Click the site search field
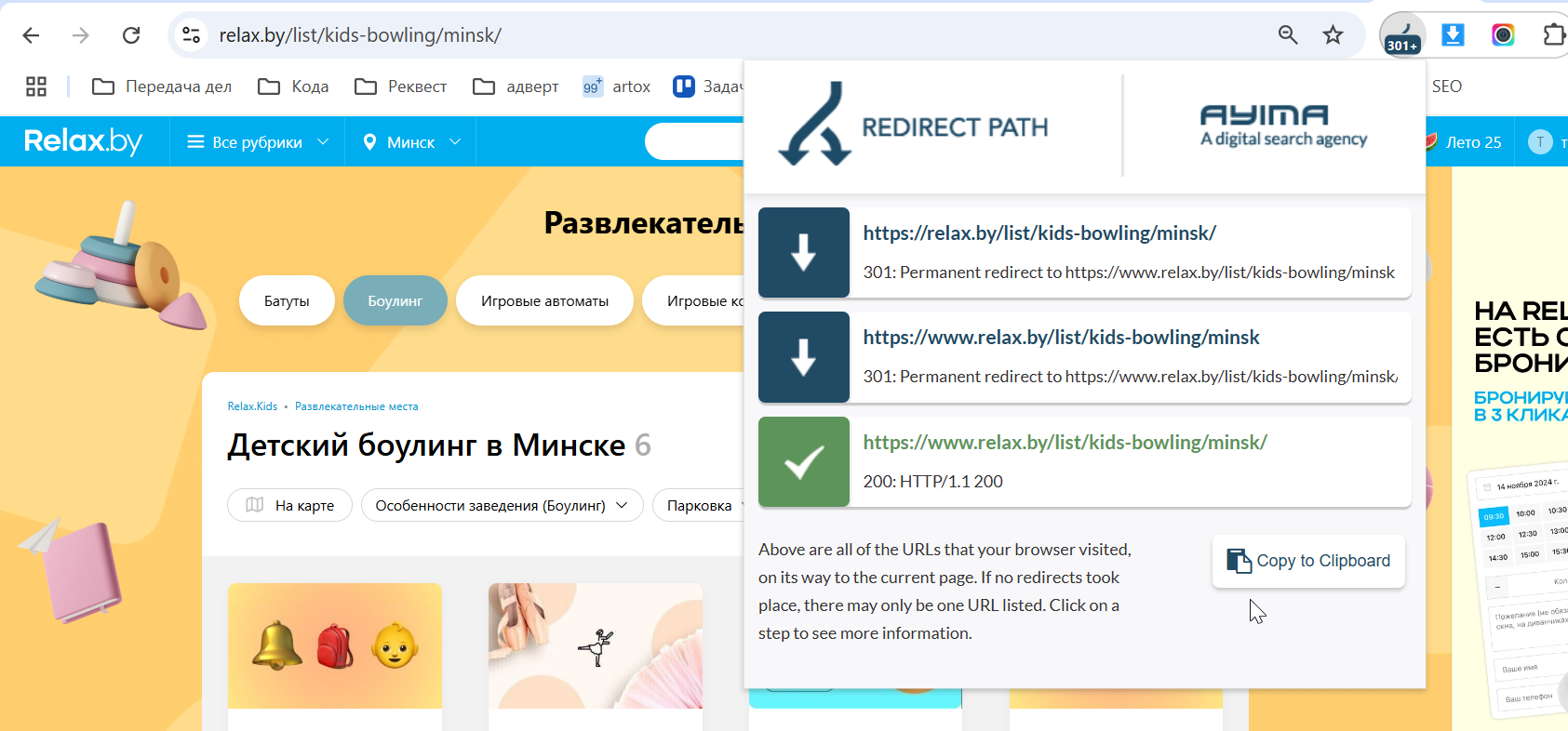Viewport: 1568px width, 731px height. (694, 141)
